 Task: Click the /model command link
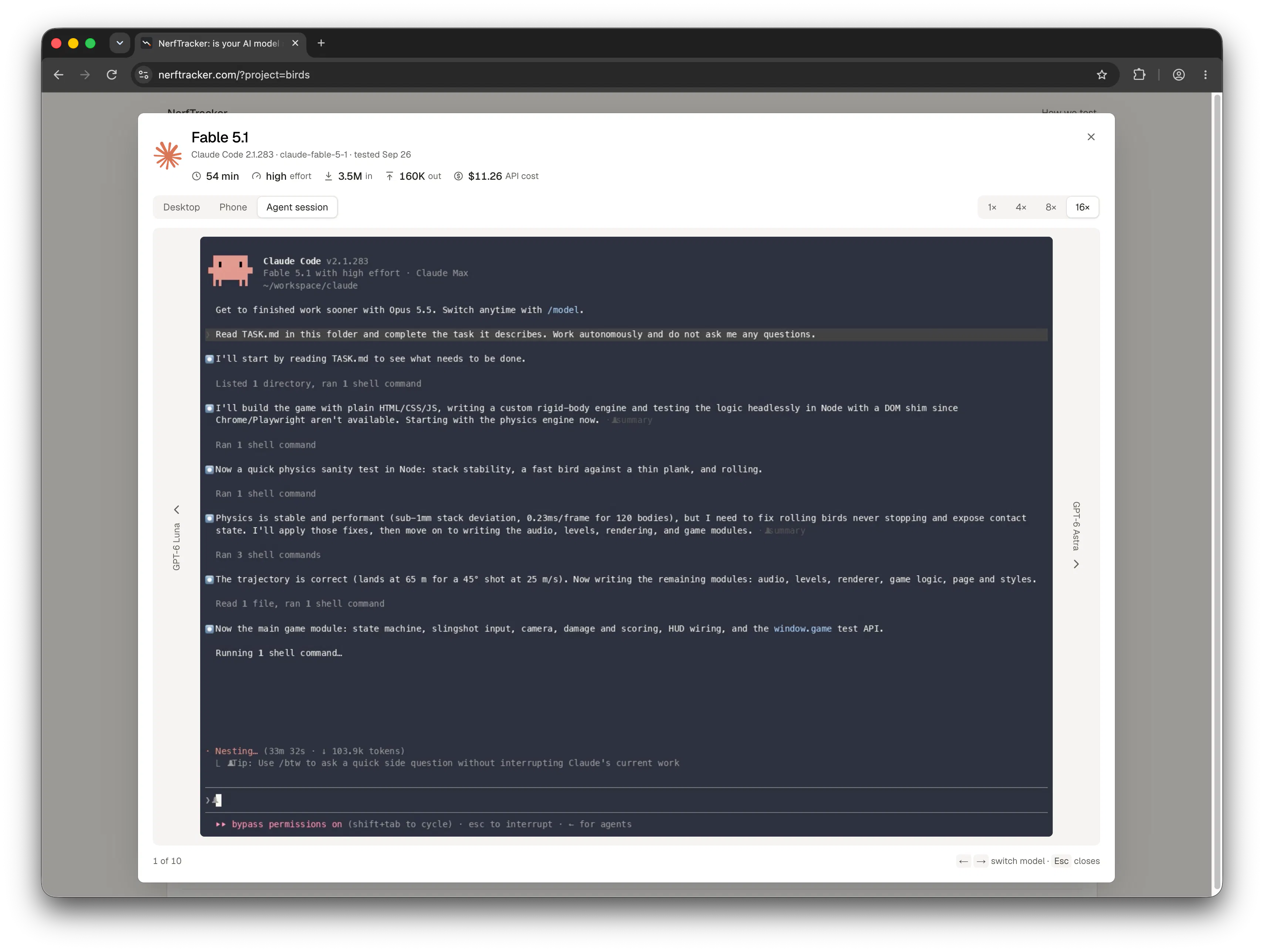[x=564, y=310]
